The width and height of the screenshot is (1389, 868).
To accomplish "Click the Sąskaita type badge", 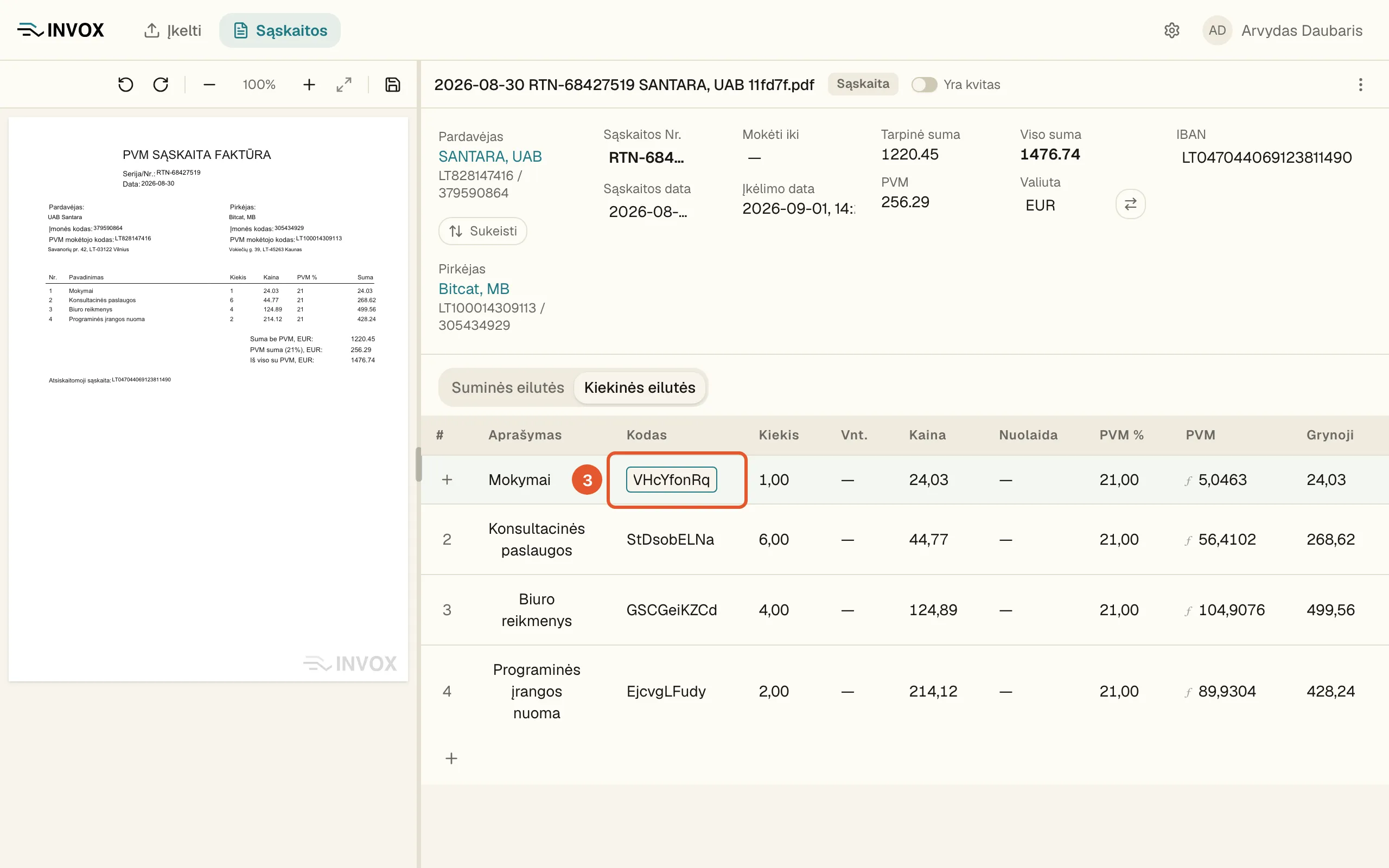I will click(x=863, y=84).
